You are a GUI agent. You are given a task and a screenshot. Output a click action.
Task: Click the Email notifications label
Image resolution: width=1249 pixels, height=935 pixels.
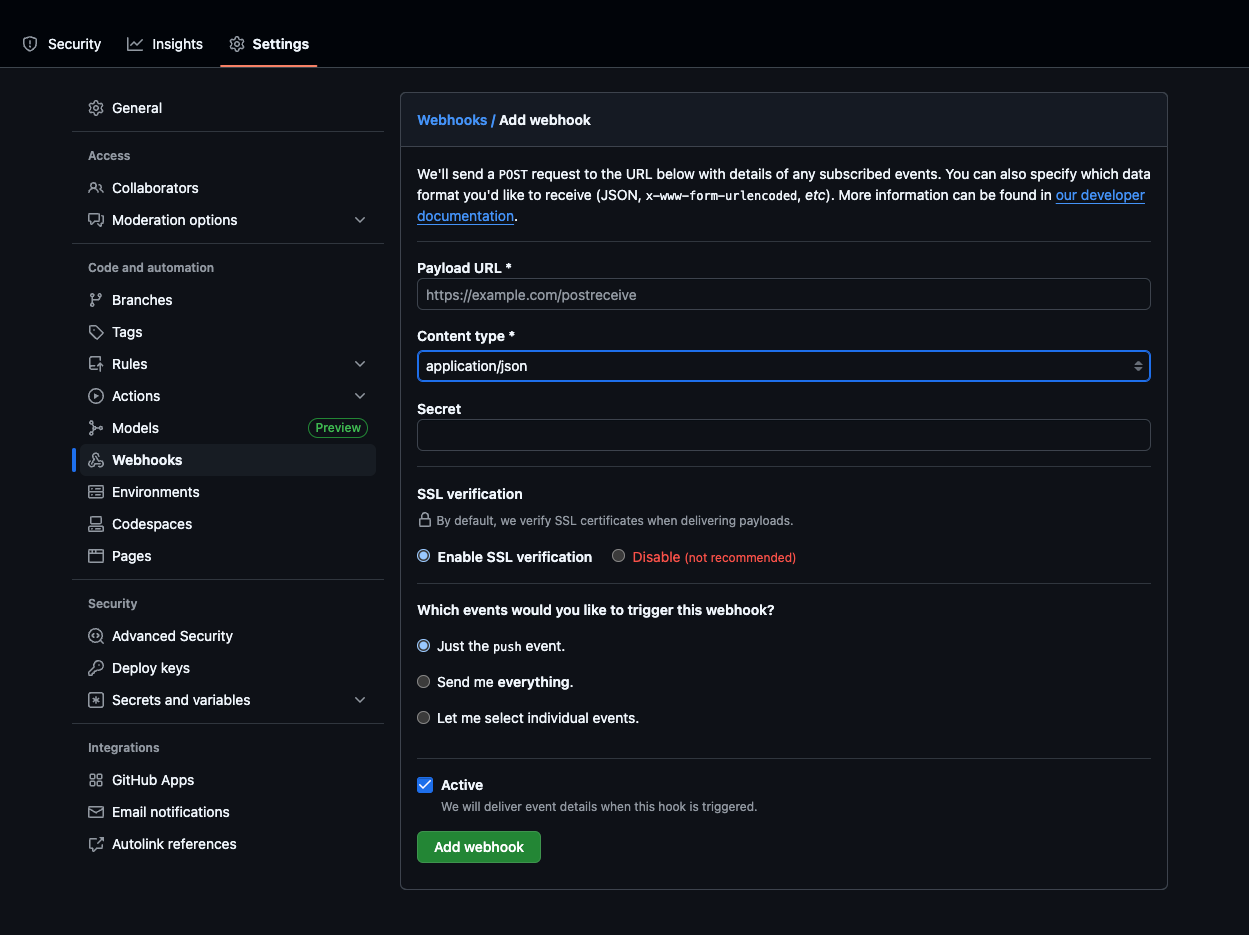click(x=171, y=812)
